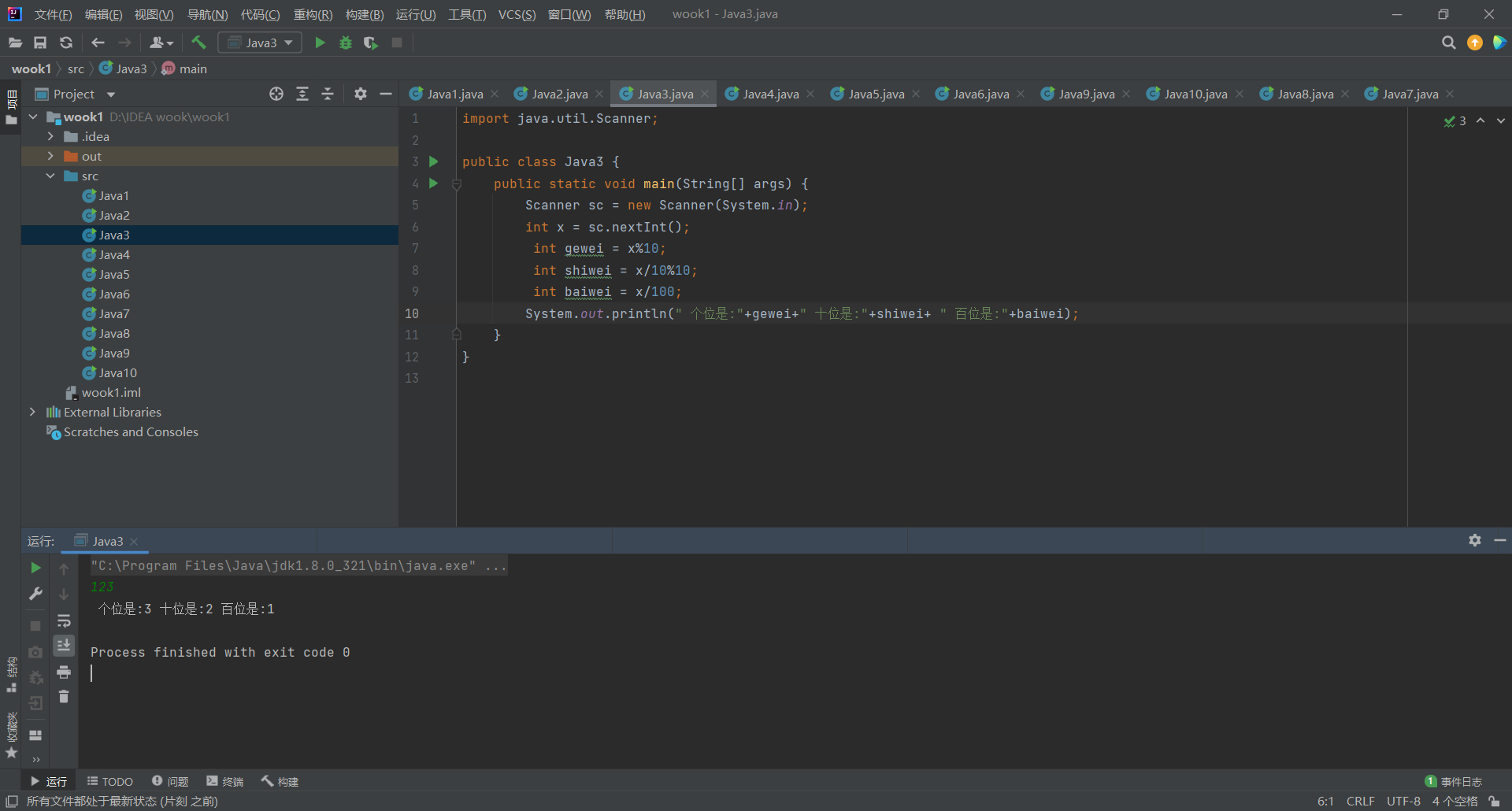Navigate back with the left arrow icon
1512x811 pixels.
pyautogui.click(x=98, y=43)
